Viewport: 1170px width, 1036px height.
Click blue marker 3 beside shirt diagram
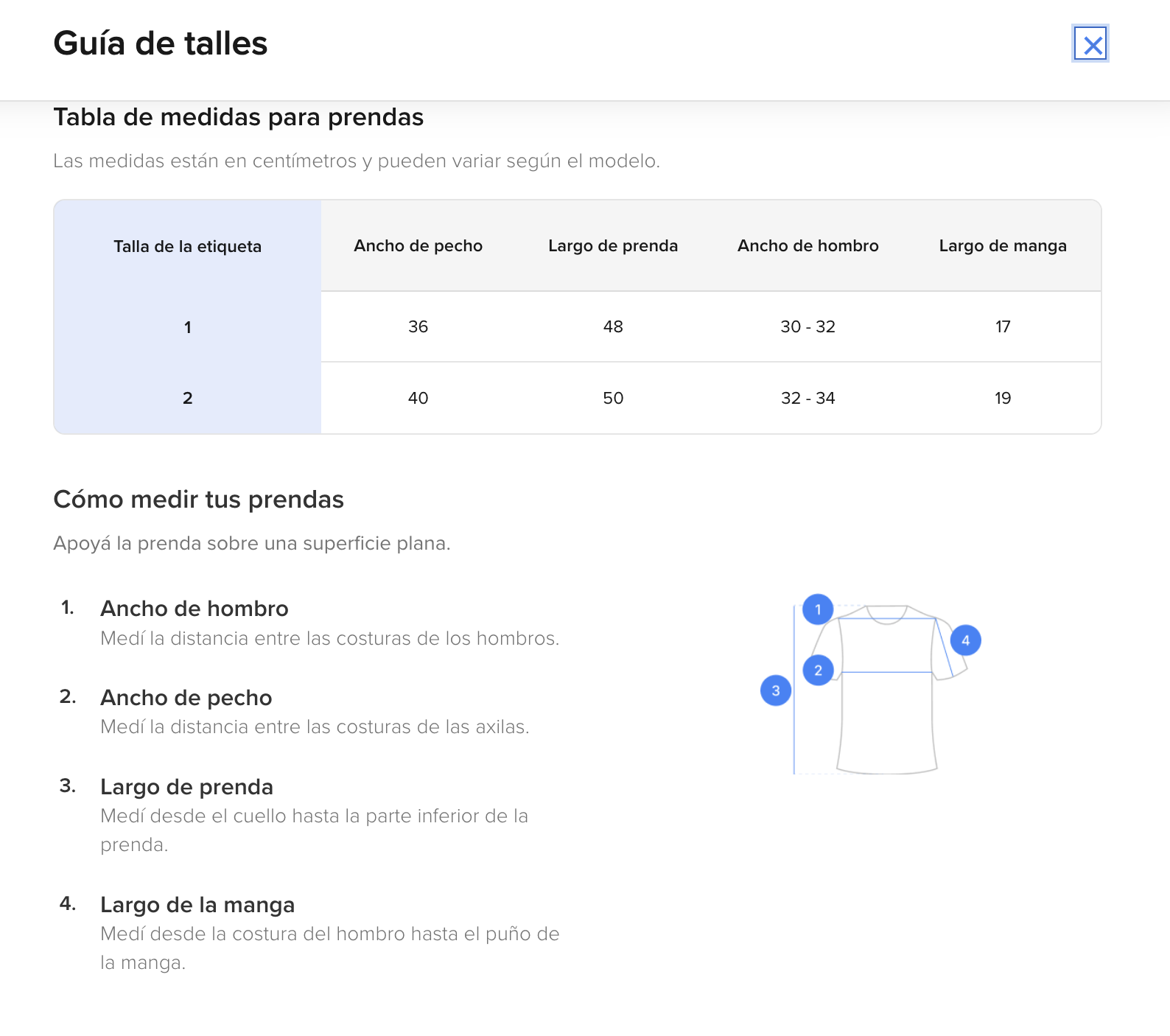pyautogui.click(x=776, y=690)
